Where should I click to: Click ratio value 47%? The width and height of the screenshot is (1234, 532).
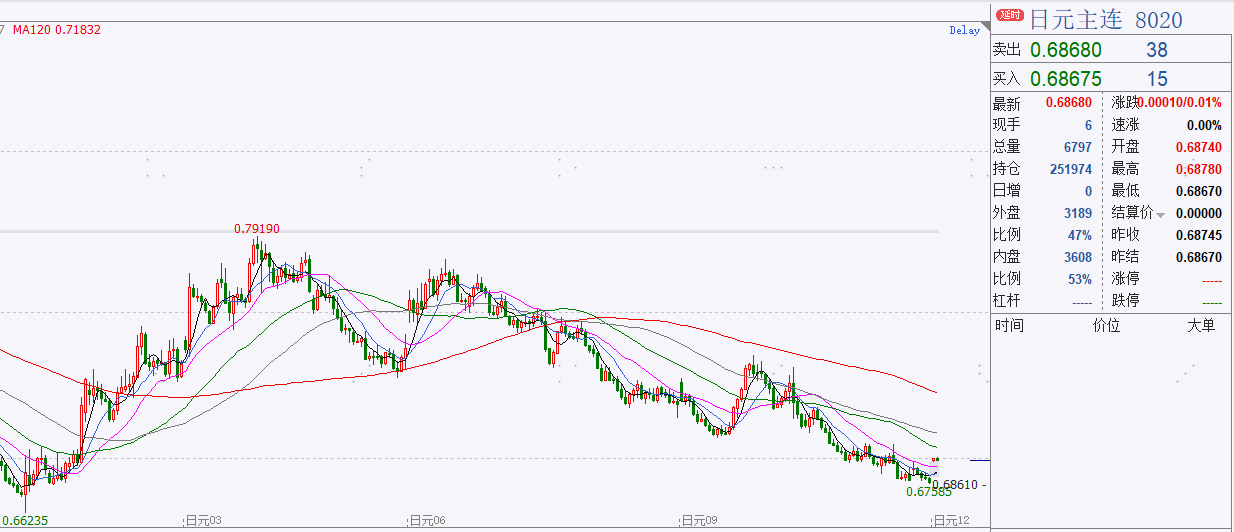(x=1080, y=235)
